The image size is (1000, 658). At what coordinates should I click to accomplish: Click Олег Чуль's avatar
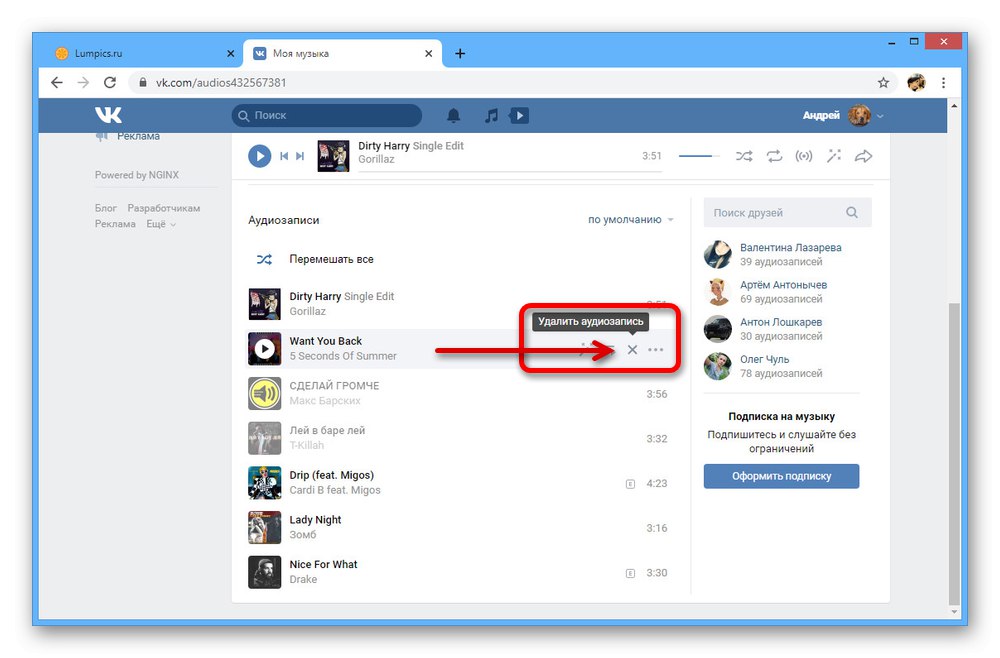point(717,366)
